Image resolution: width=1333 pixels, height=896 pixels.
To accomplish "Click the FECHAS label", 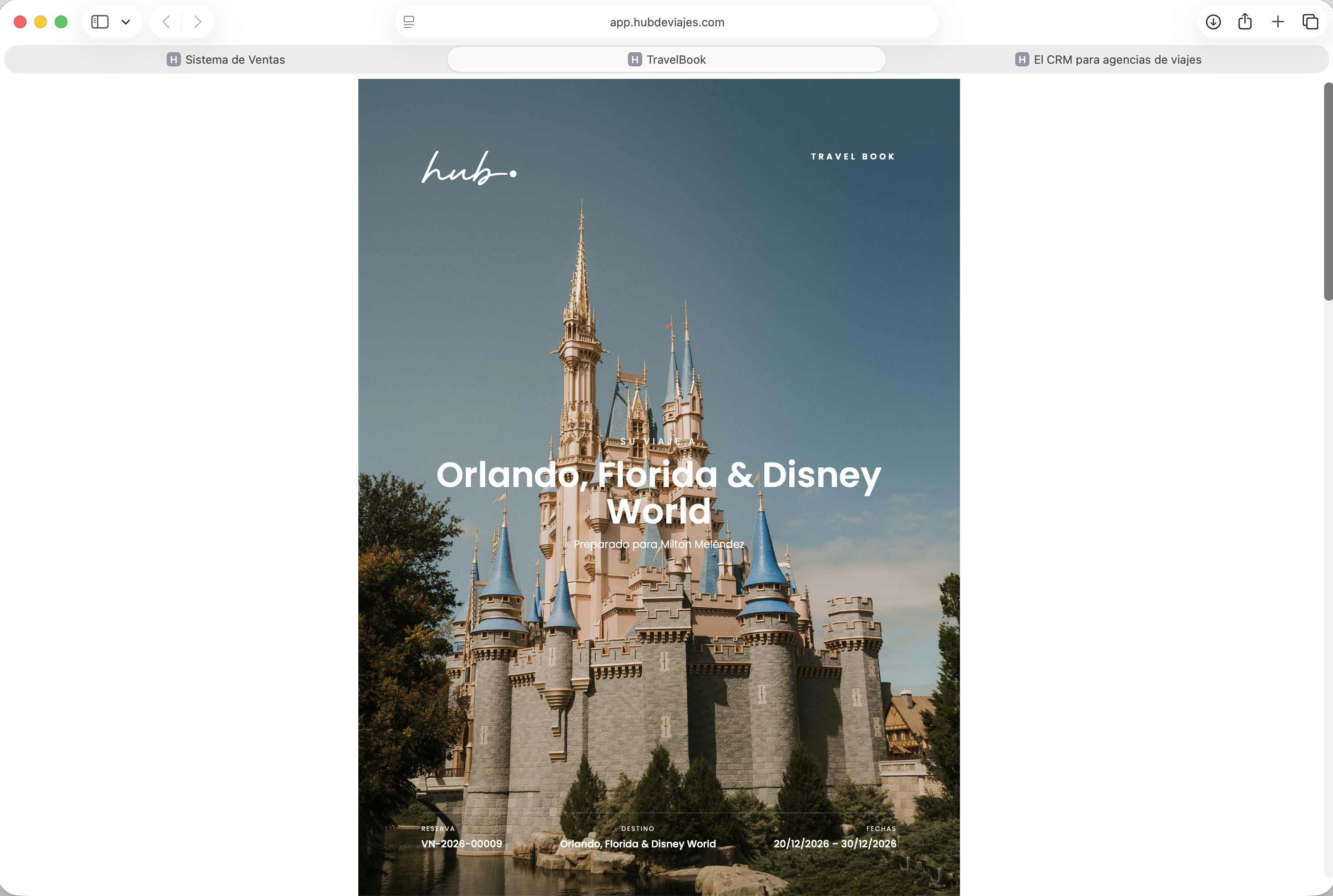I will tap(881, 829).
